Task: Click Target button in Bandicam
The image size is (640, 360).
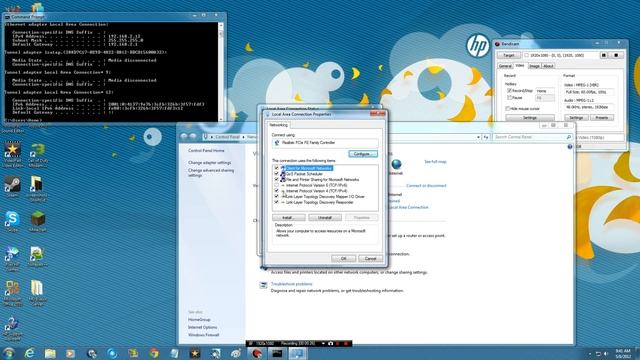Action: [509, 55]
